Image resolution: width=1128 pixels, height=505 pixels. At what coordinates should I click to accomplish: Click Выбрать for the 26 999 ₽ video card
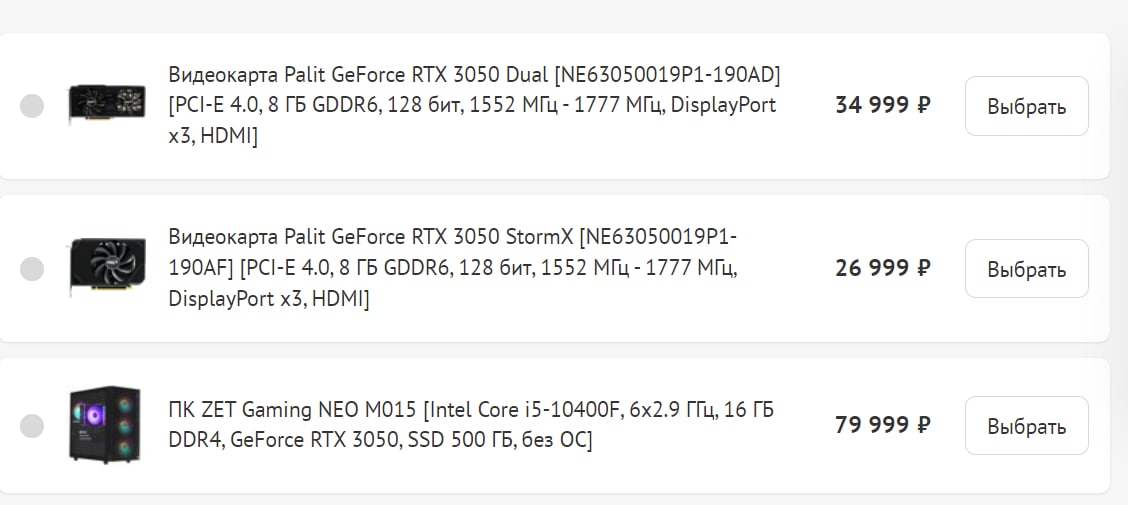(1026, 269)
